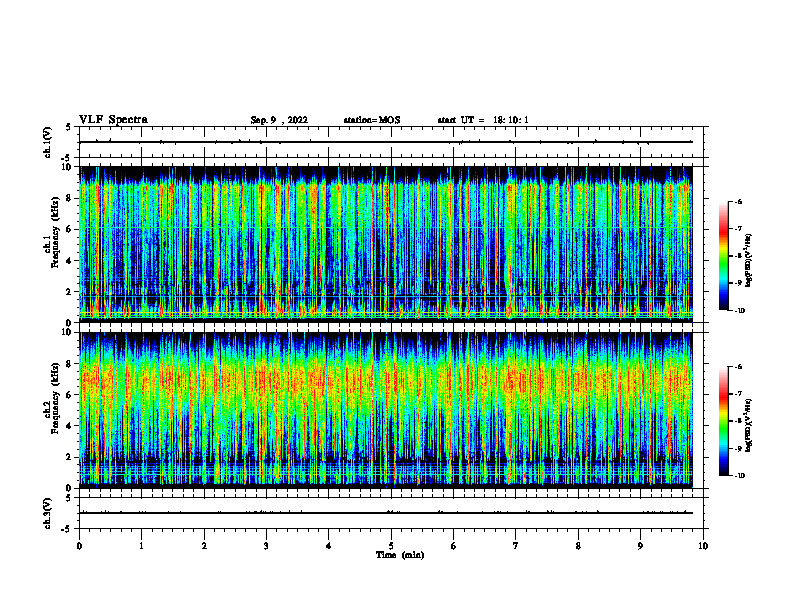The image size is (792, 612).
Task: Click the 4 kHz tick label on ch.2 axis
Action: pos(69,426)
